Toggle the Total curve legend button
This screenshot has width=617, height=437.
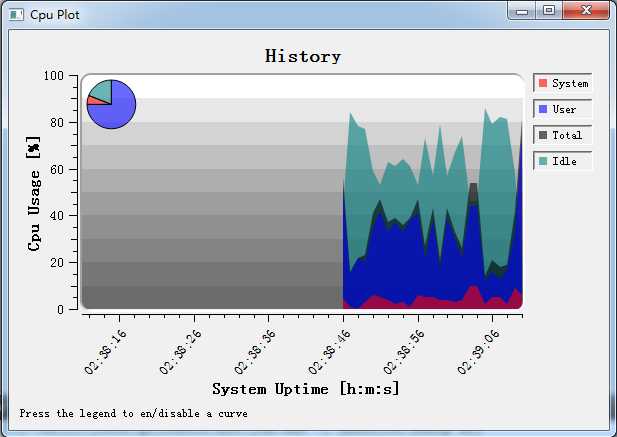click(x=563, y=135)
